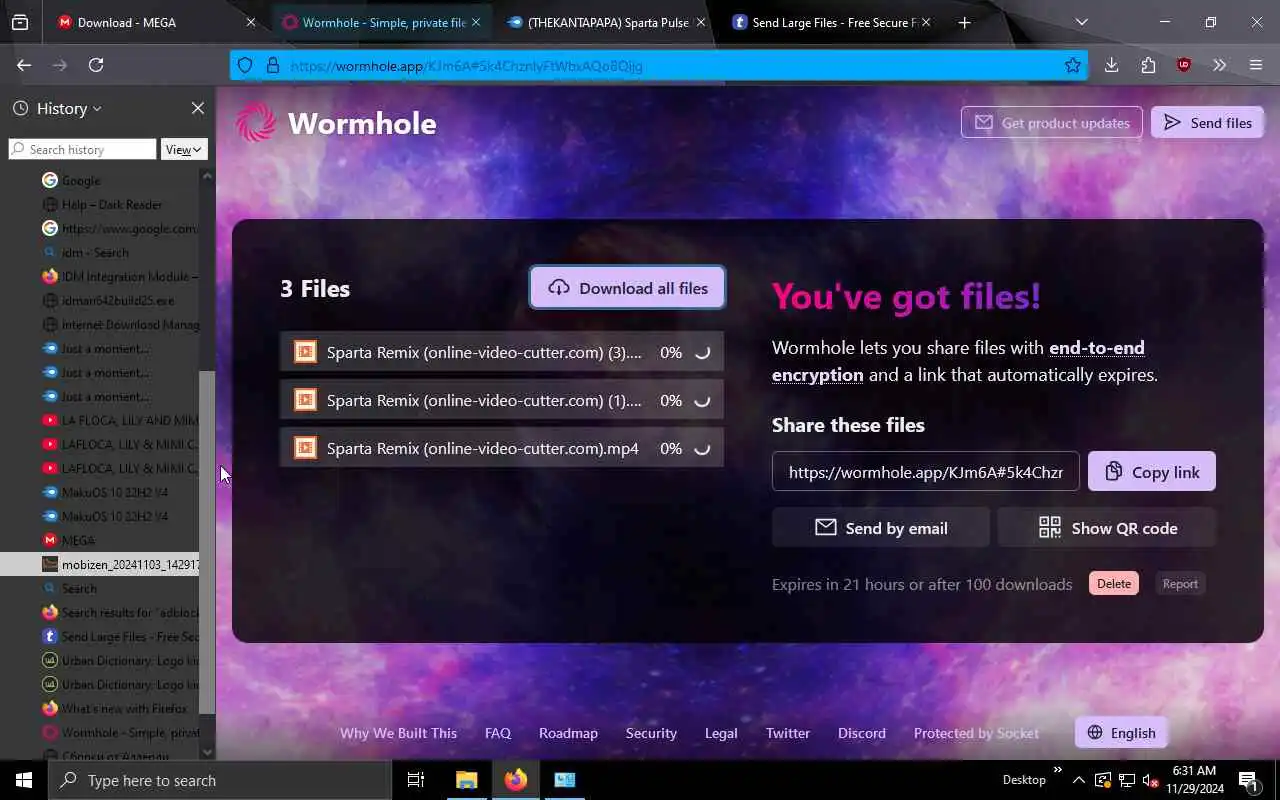Show hidden system tray icons
Viewport: 1280px width, 800px height.
[1079, 780]
